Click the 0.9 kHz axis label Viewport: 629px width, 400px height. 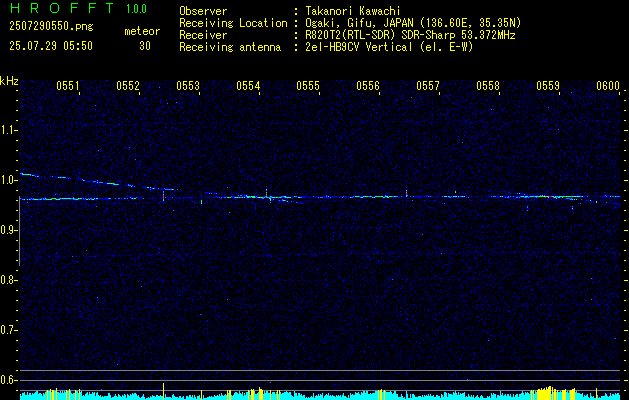coord(9,230)
